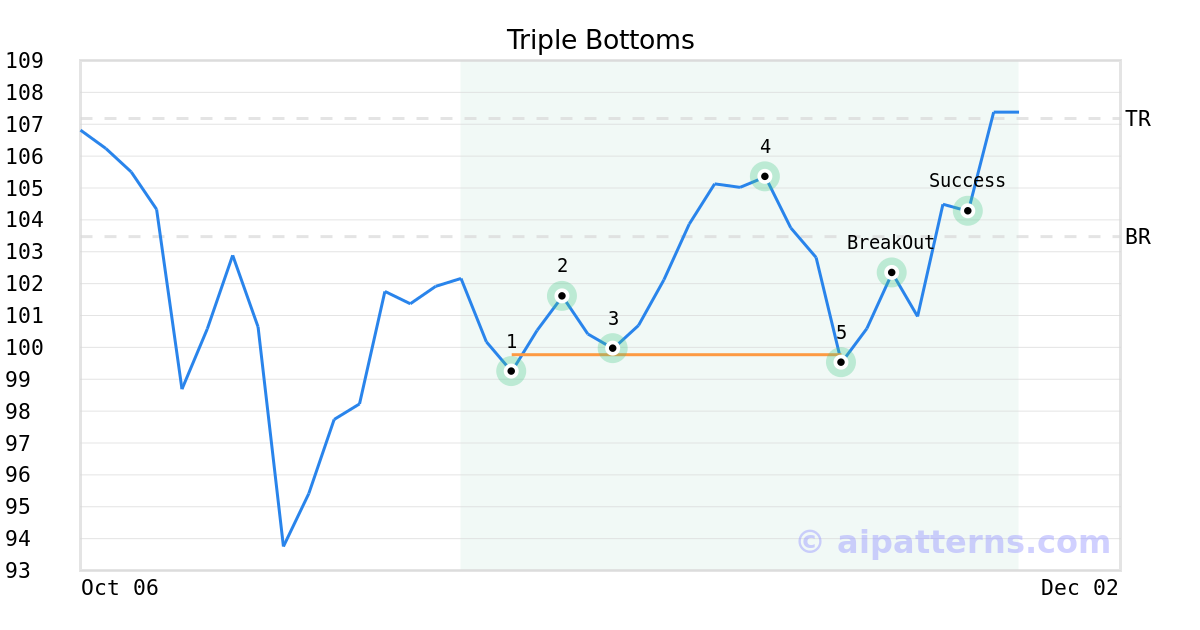
Task: Click the "Triple Bottoms" chart title
Action: point(600,40)
